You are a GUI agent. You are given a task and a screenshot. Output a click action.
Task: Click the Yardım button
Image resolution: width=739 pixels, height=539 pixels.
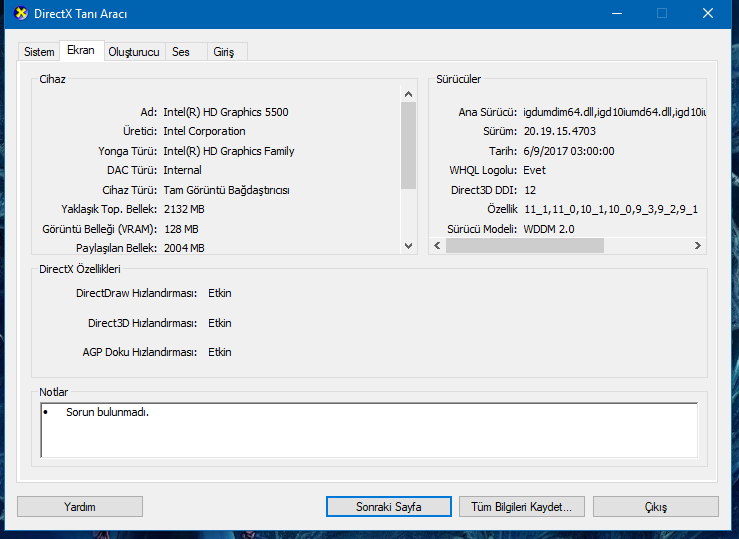coord(80,506)
